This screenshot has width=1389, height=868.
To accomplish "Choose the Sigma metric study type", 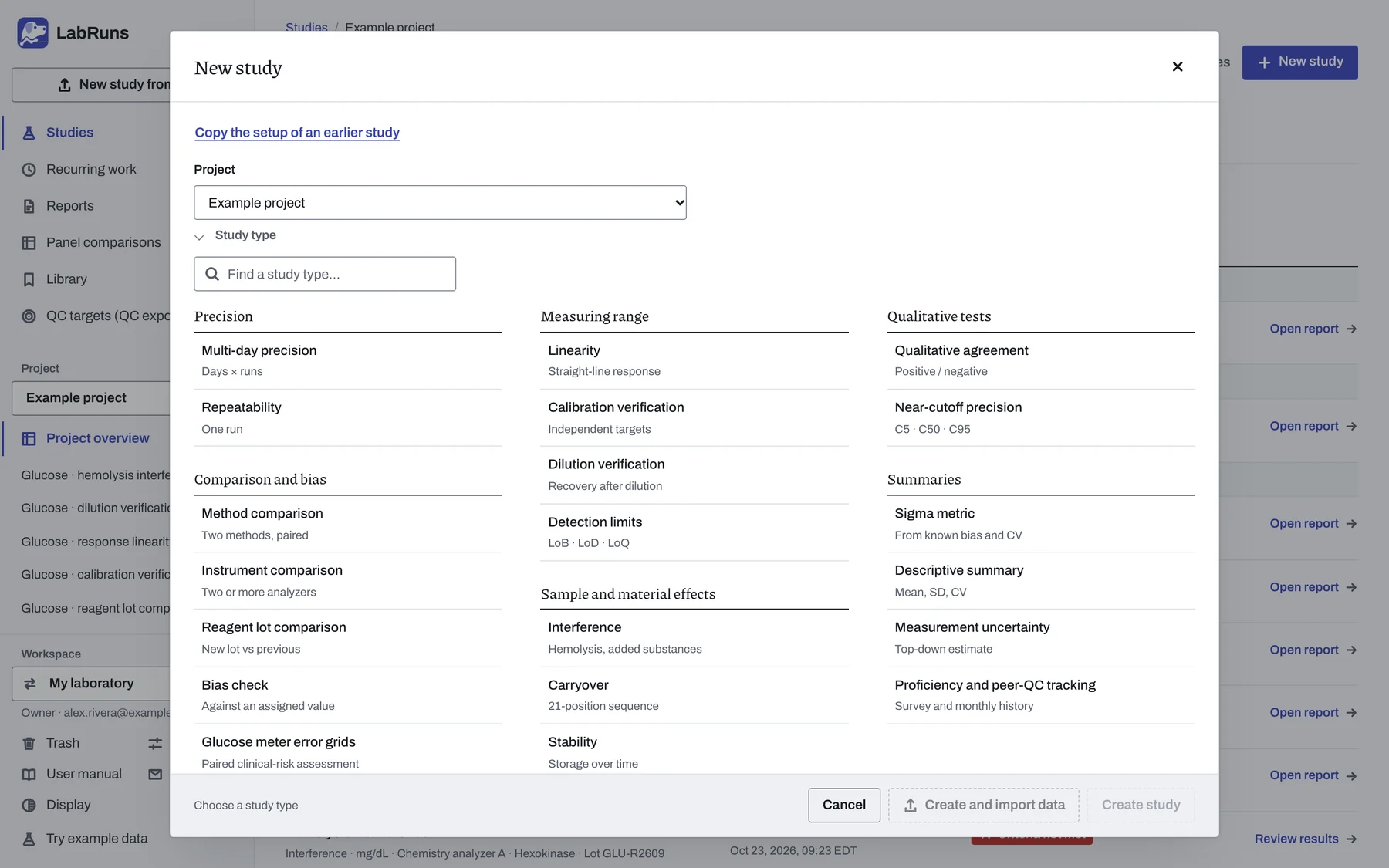I will tap(1041, 524).
